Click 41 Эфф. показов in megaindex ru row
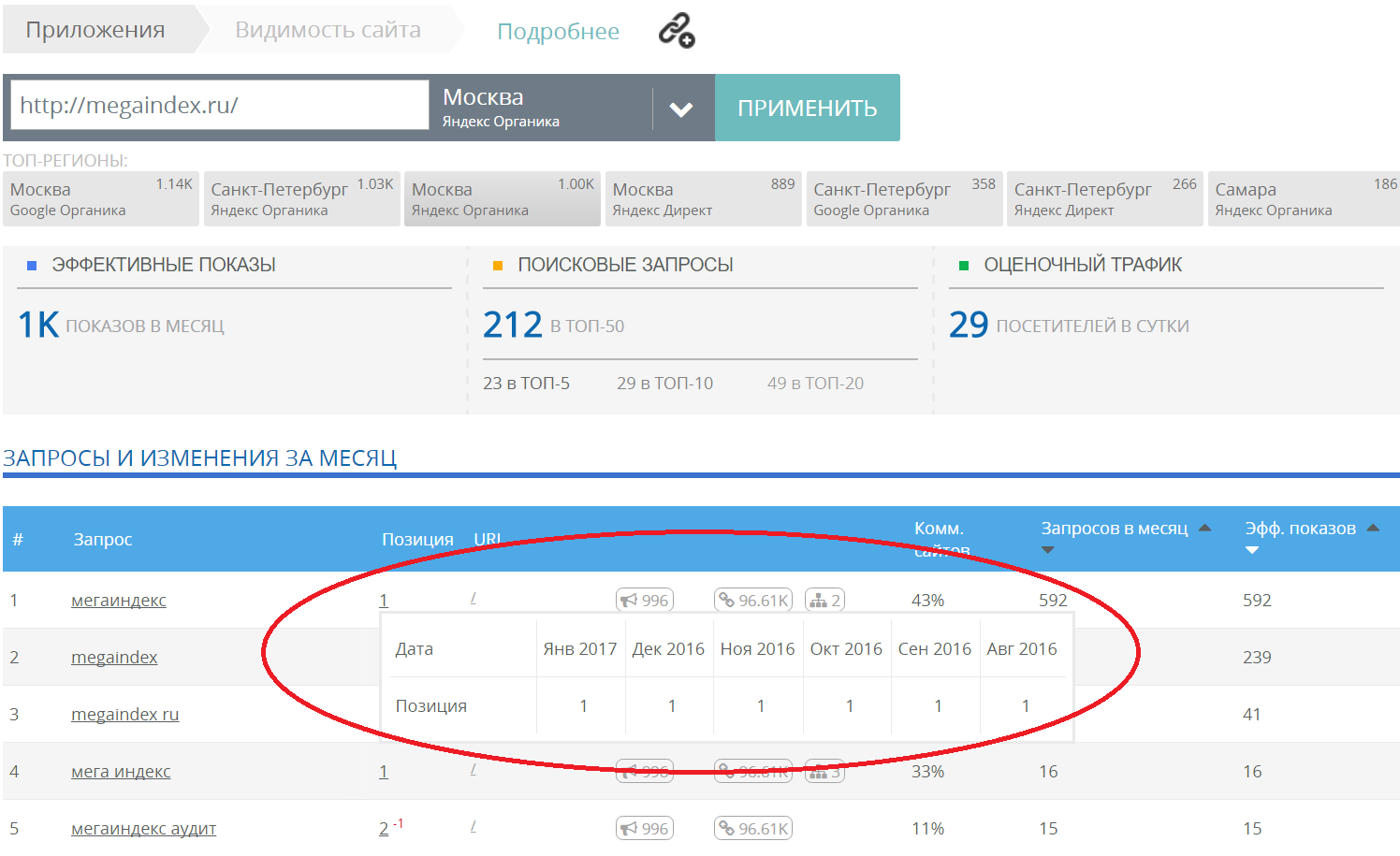The width and height of the screenshot is (1400, 856). click(x=1252, y=715)
